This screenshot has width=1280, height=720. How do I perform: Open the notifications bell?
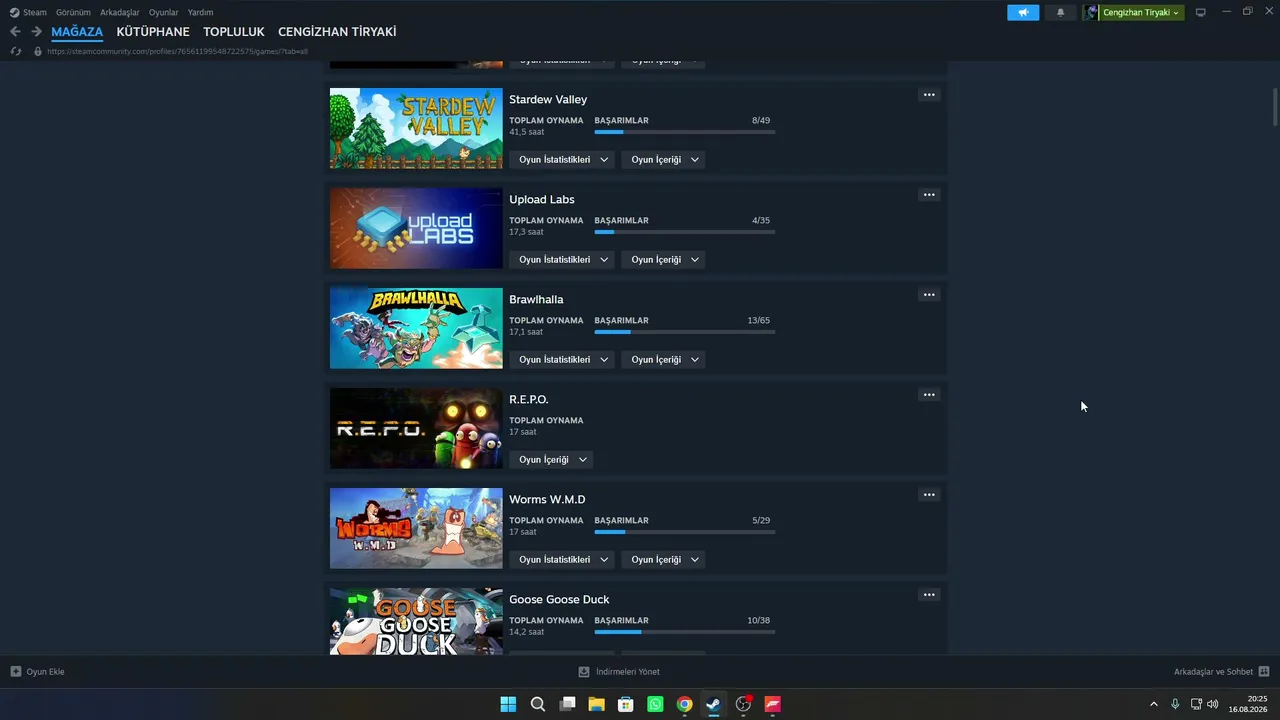(1060, 13)
